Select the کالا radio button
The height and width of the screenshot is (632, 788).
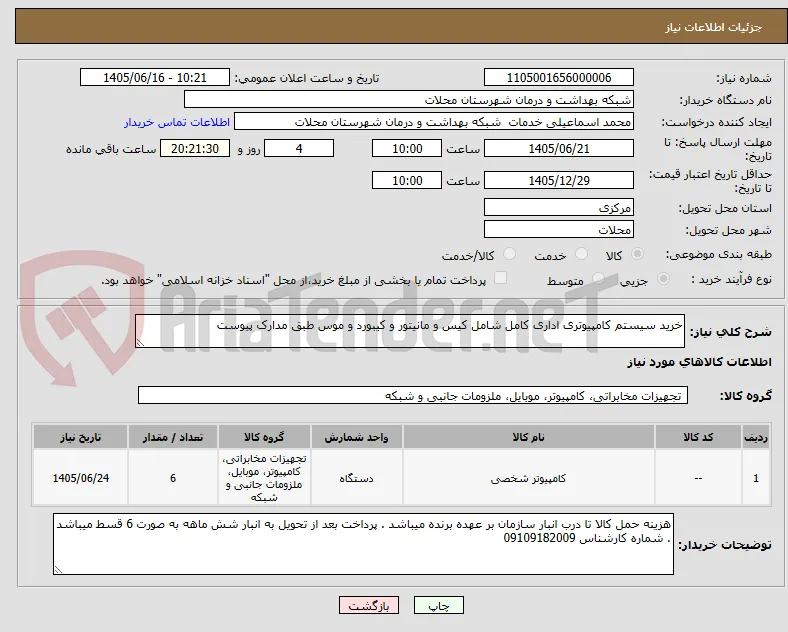click(x=637, y=254)
